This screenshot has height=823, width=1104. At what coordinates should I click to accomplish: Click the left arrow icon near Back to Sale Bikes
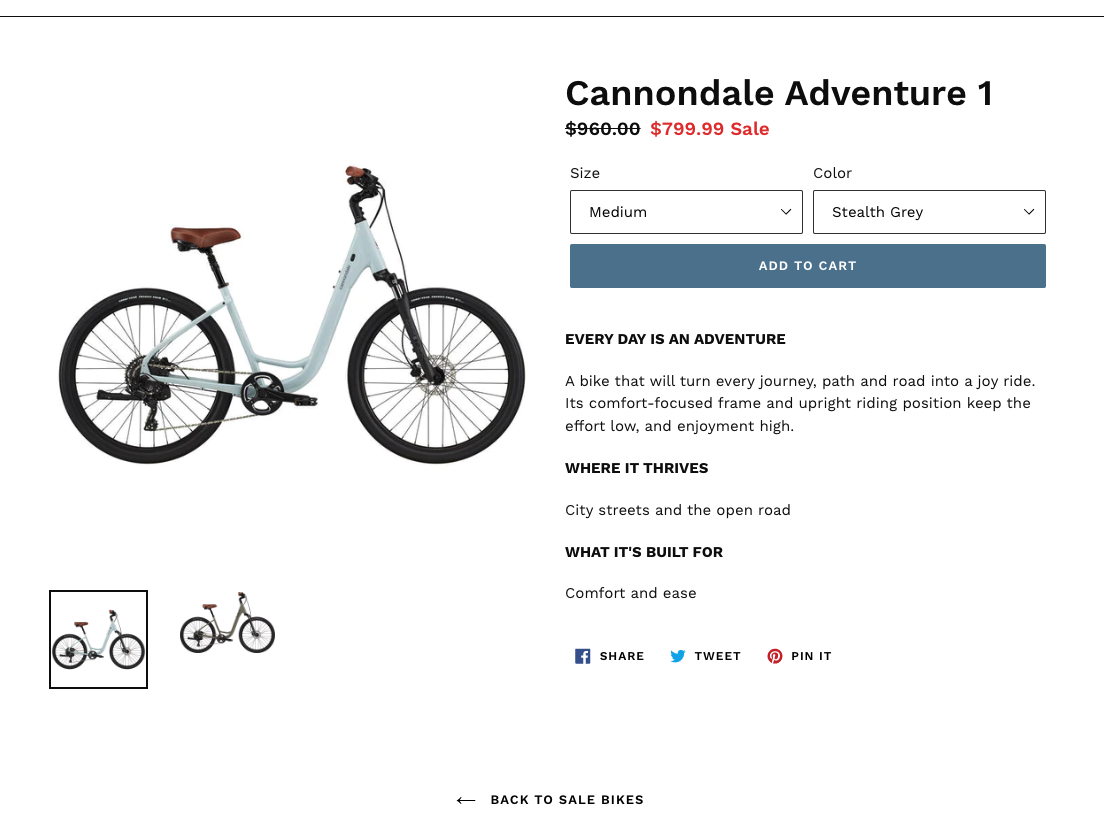pyautogui.click(x=466, y=800)
